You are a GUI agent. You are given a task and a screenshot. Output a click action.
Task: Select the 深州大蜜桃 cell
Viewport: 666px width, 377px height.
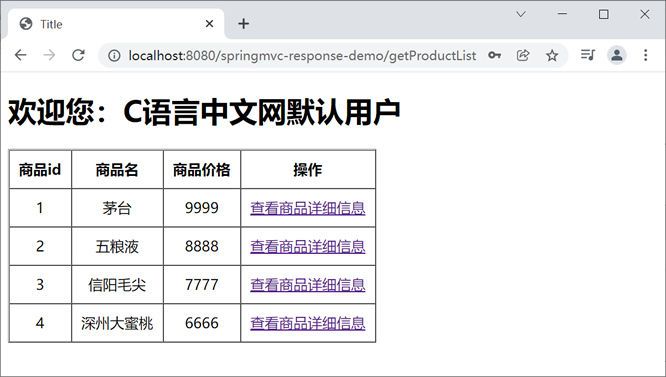[117, 323]
